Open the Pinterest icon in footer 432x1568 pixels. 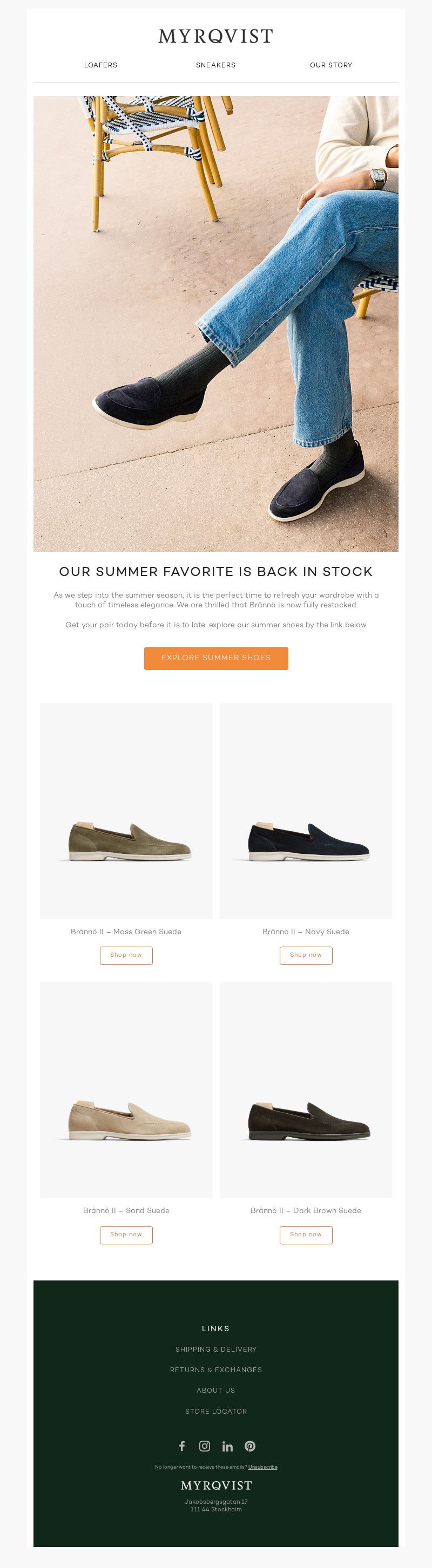click(x=250, y=1446)
